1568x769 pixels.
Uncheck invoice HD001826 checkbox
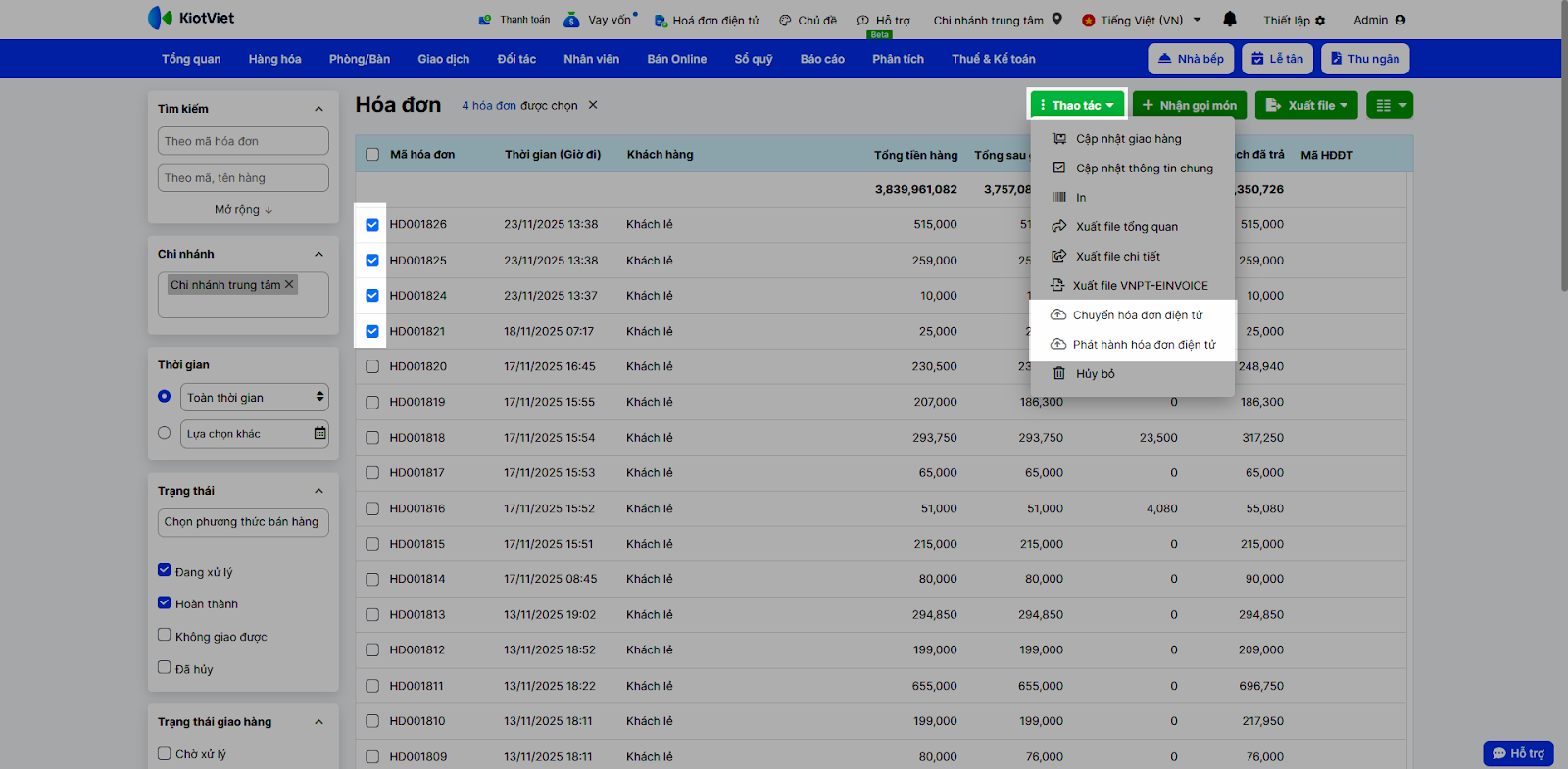[372, 225]
